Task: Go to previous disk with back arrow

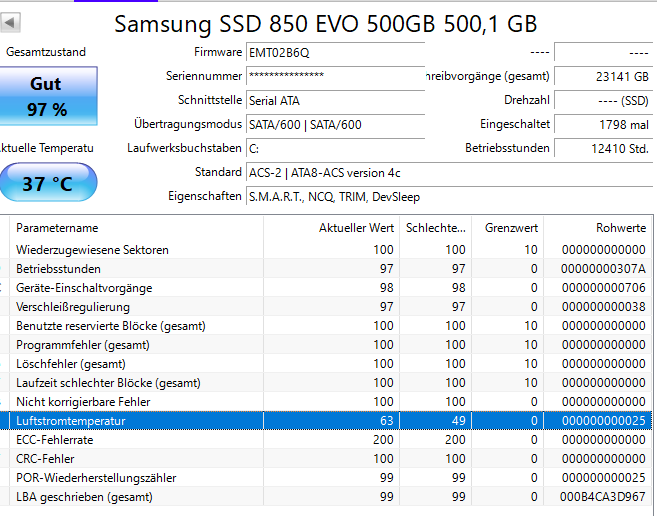Action: (x=10, y=22)
